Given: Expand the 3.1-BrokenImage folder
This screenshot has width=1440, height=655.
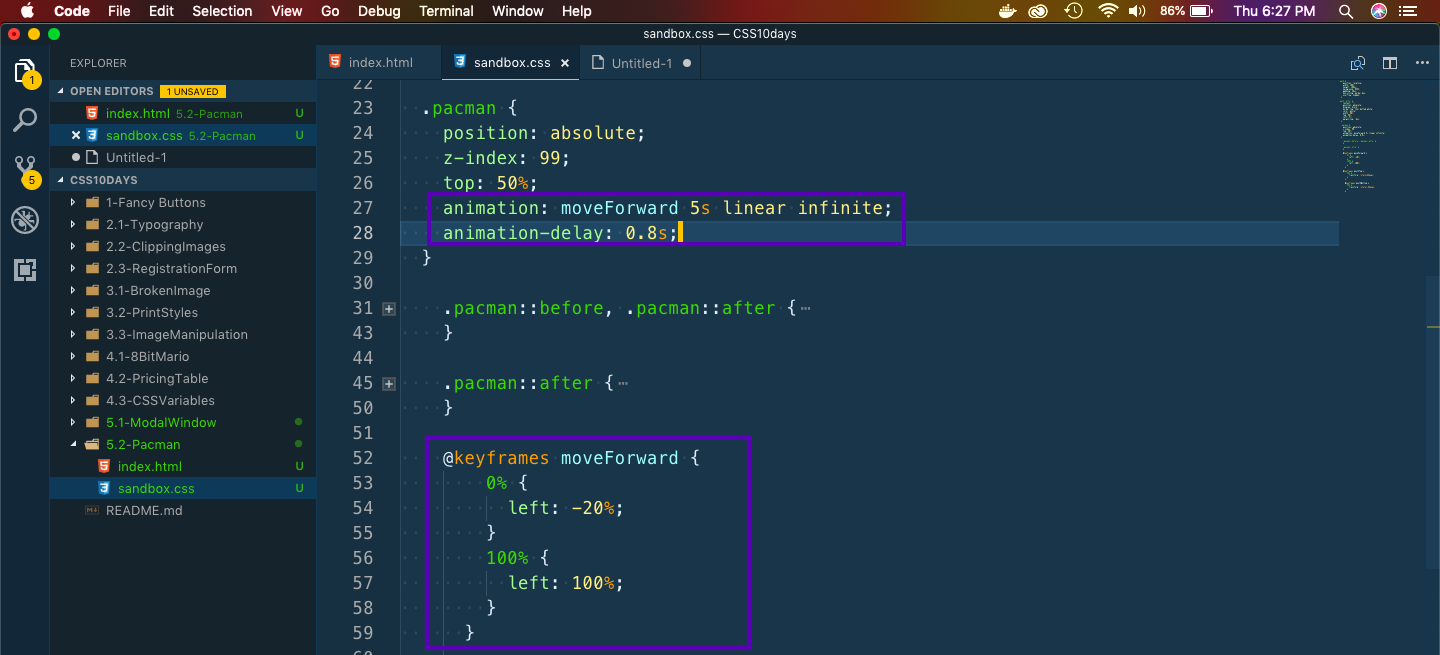Looking at the screenshot, I should click(73, 290).
